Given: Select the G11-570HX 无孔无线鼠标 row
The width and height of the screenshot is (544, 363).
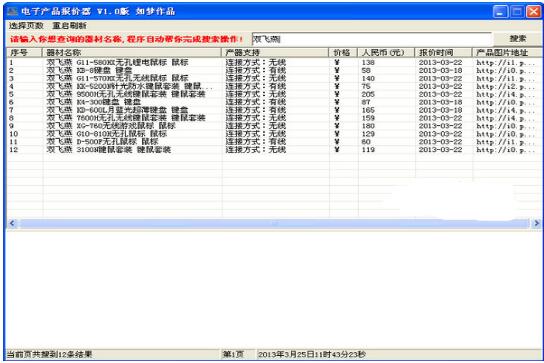Looking at the screenshot, I should click(274, 78).
